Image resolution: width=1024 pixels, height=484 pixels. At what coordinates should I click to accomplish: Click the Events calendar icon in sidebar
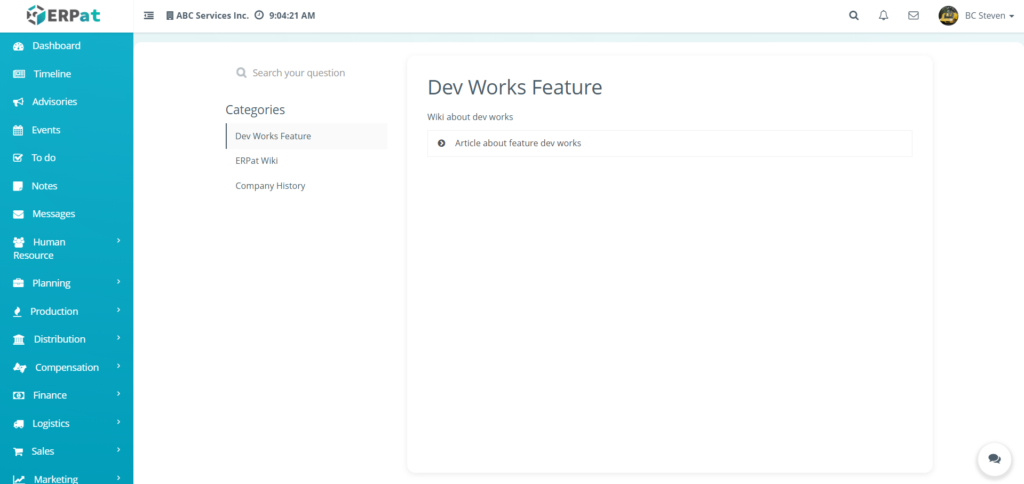(19, 130)
